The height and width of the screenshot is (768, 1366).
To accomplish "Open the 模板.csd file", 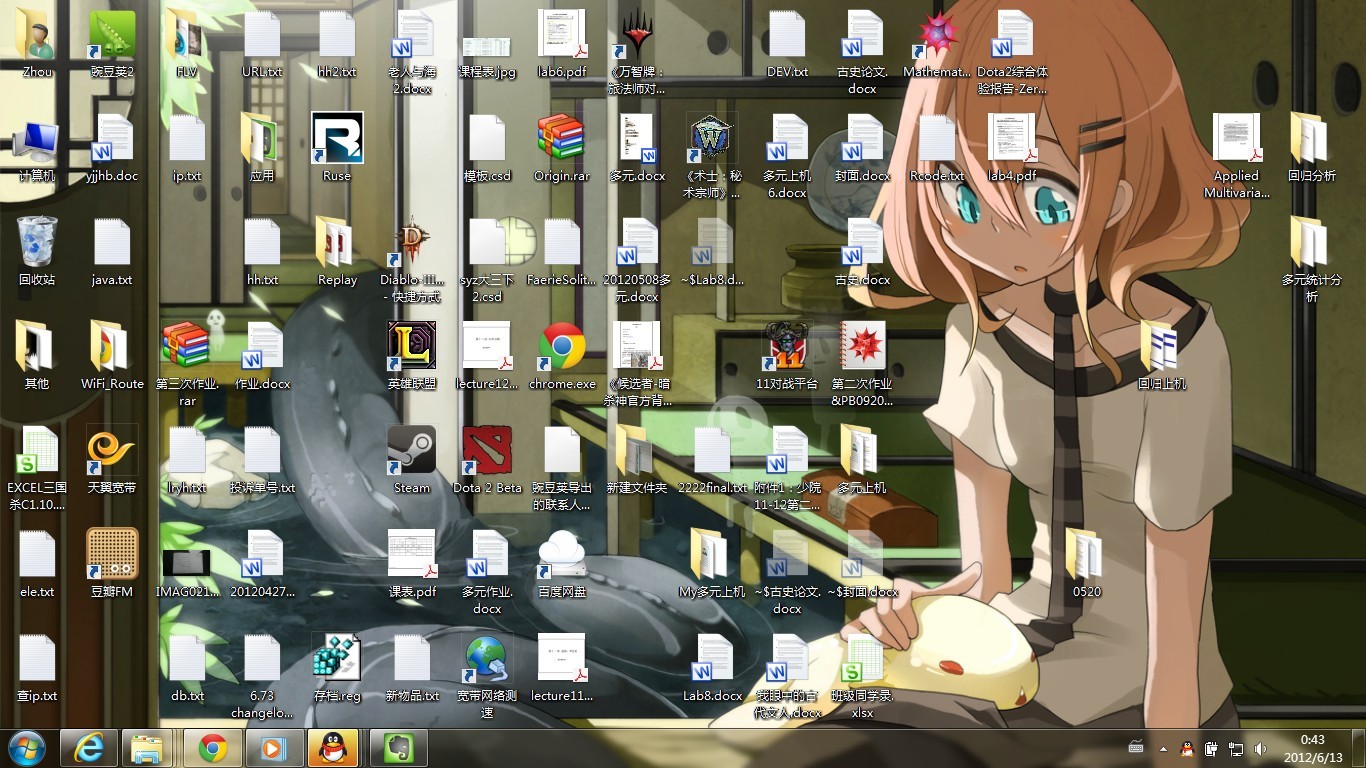I will [x=487, y=138].
